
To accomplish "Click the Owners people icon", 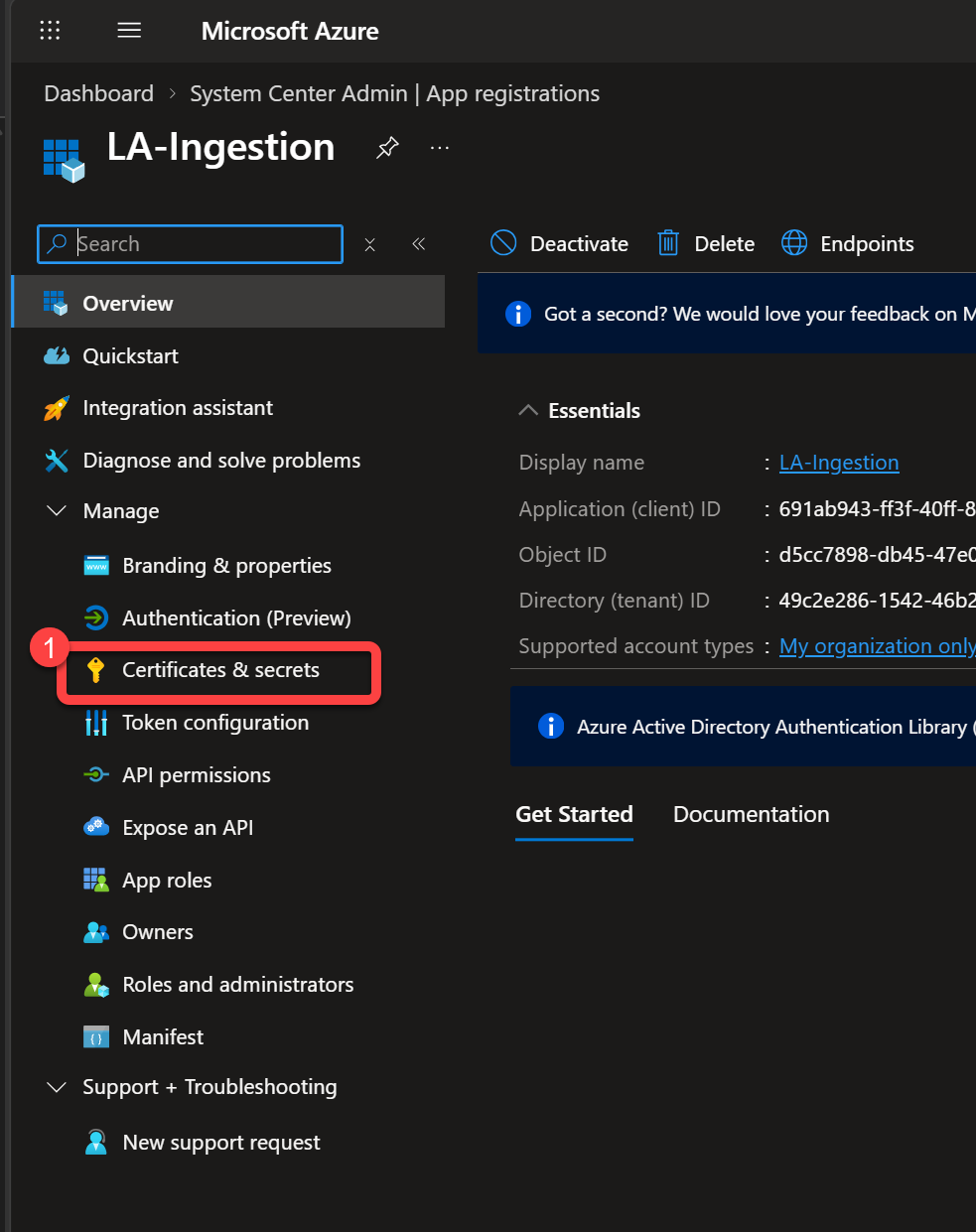I will pos(96,932).
